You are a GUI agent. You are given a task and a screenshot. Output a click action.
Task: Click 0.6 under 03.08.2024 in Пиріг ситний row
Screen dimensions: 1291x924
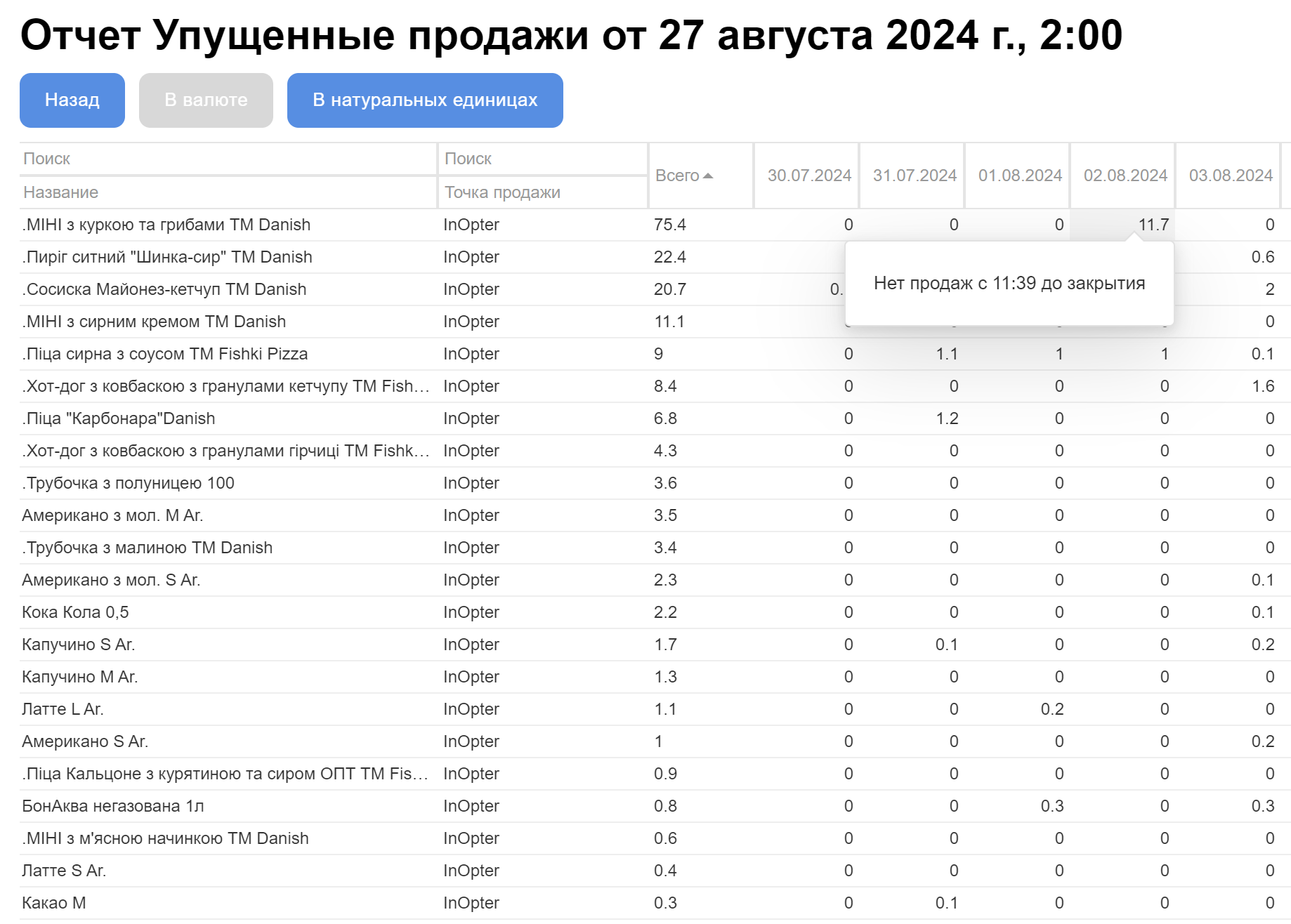(x=1263, y=257)
